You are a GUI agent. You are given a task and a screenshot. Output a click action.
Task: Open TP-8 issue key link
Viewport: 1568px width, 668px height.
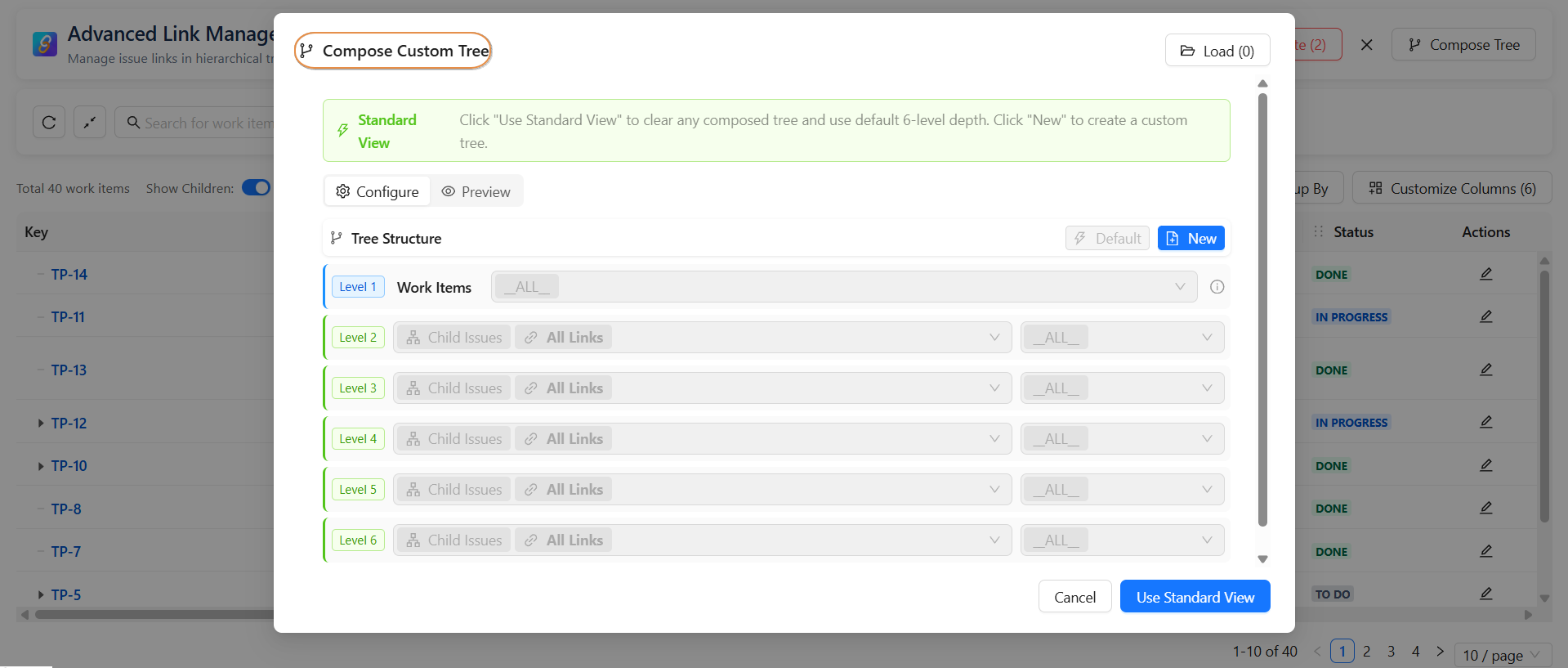coord(66,509)
